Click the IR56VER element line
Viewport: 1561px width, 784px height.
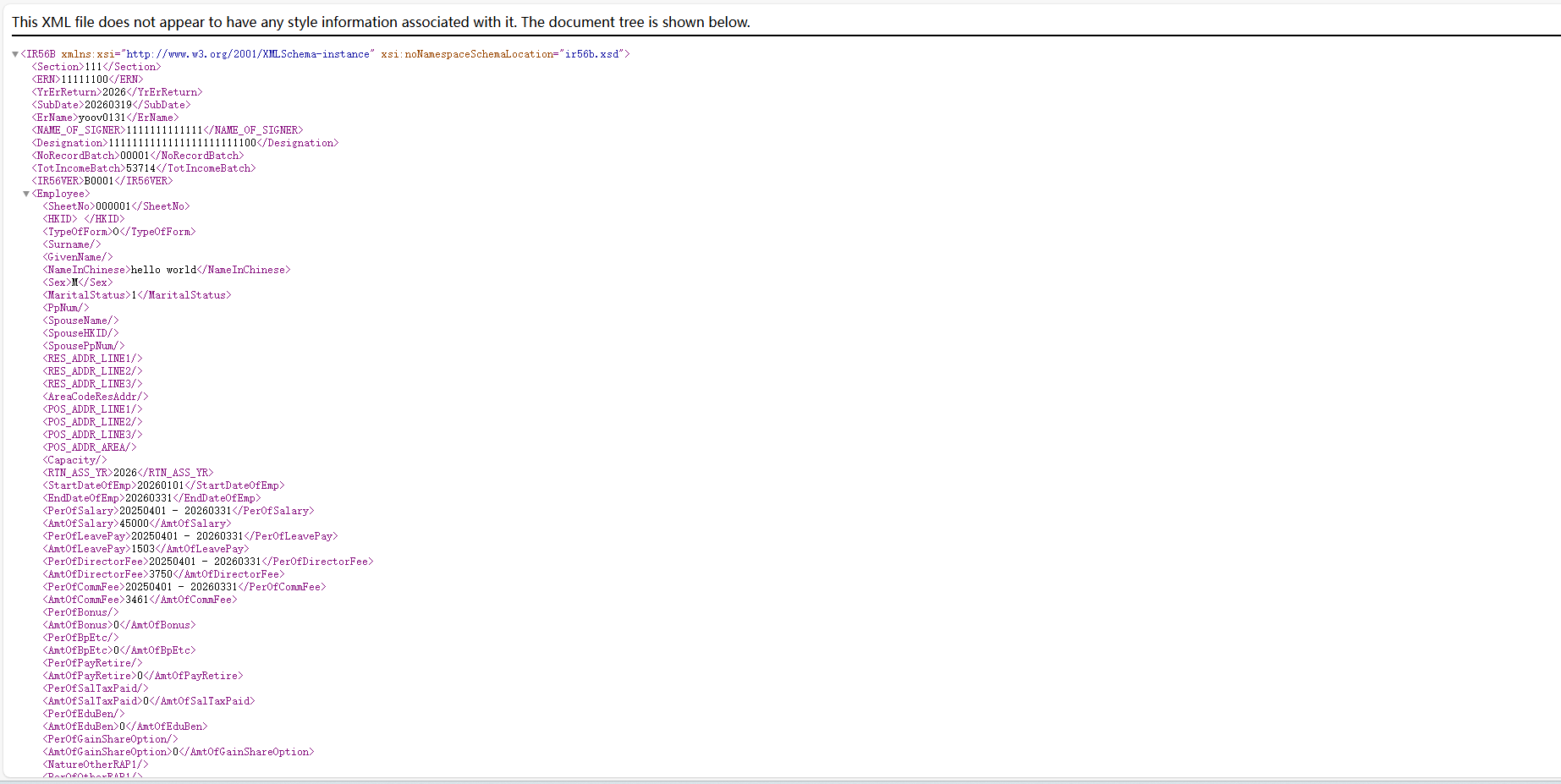[x=102, y=181]
